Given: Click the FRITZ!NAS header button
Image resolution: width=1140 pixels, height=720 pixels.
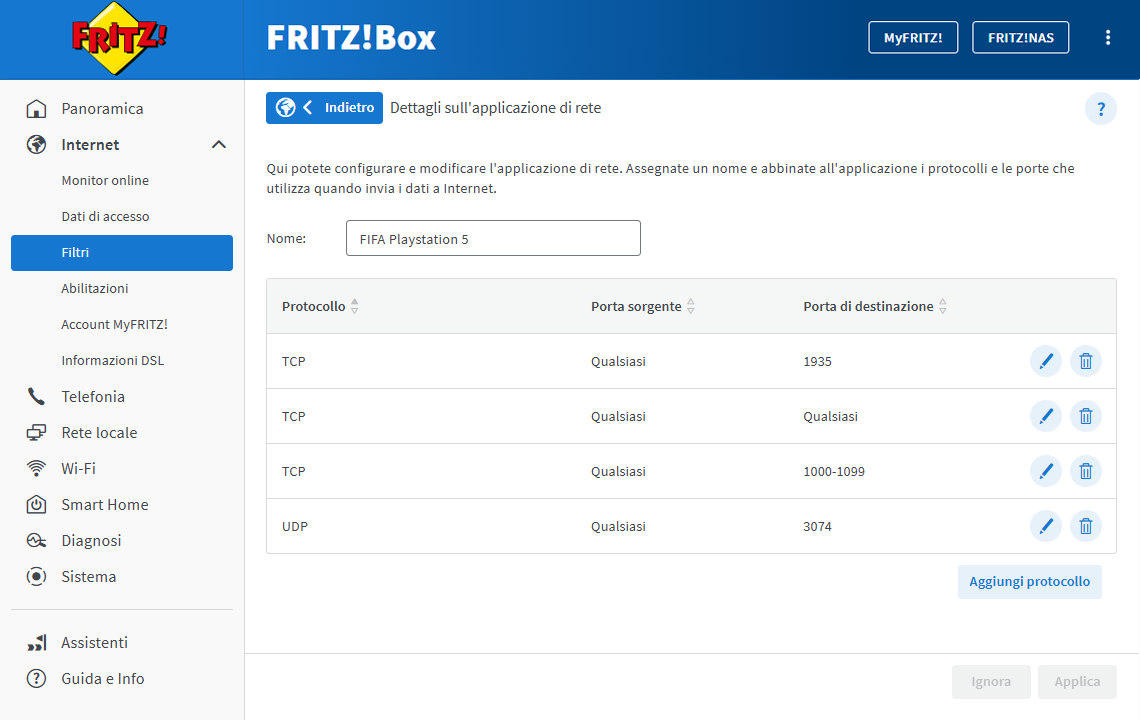Looking at the screenshot, I should click(x=1021, y=38).
